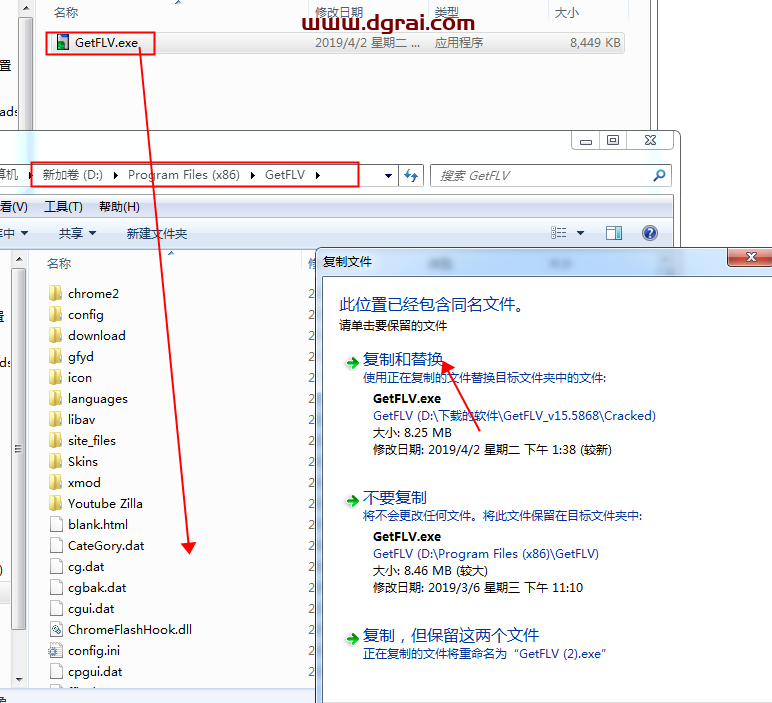Select the cgui.dat file icon
Screen dimensions: 772x703
(56, 608)
